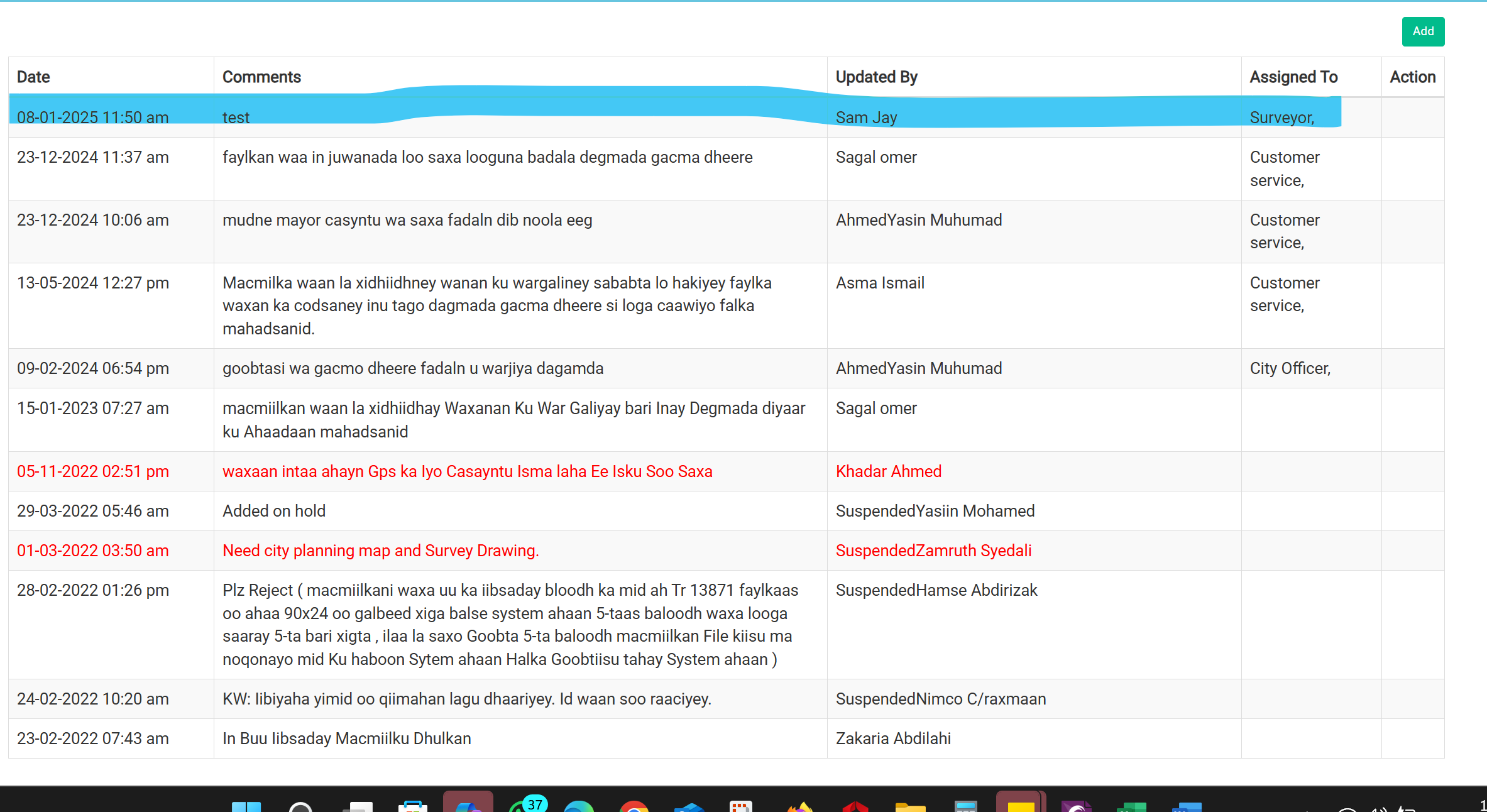1487x812 pixels.
Task: Click the comment starting 'Plz Reject ( macmiilkani'
Action: (x=510, y=625)
